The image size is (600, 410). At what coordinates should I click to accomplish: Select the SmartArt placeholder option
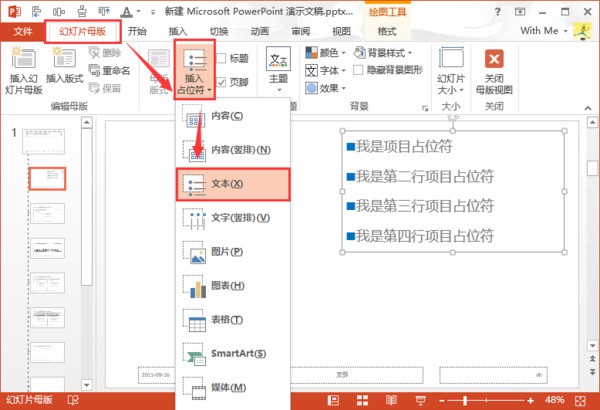click(233, 353)
